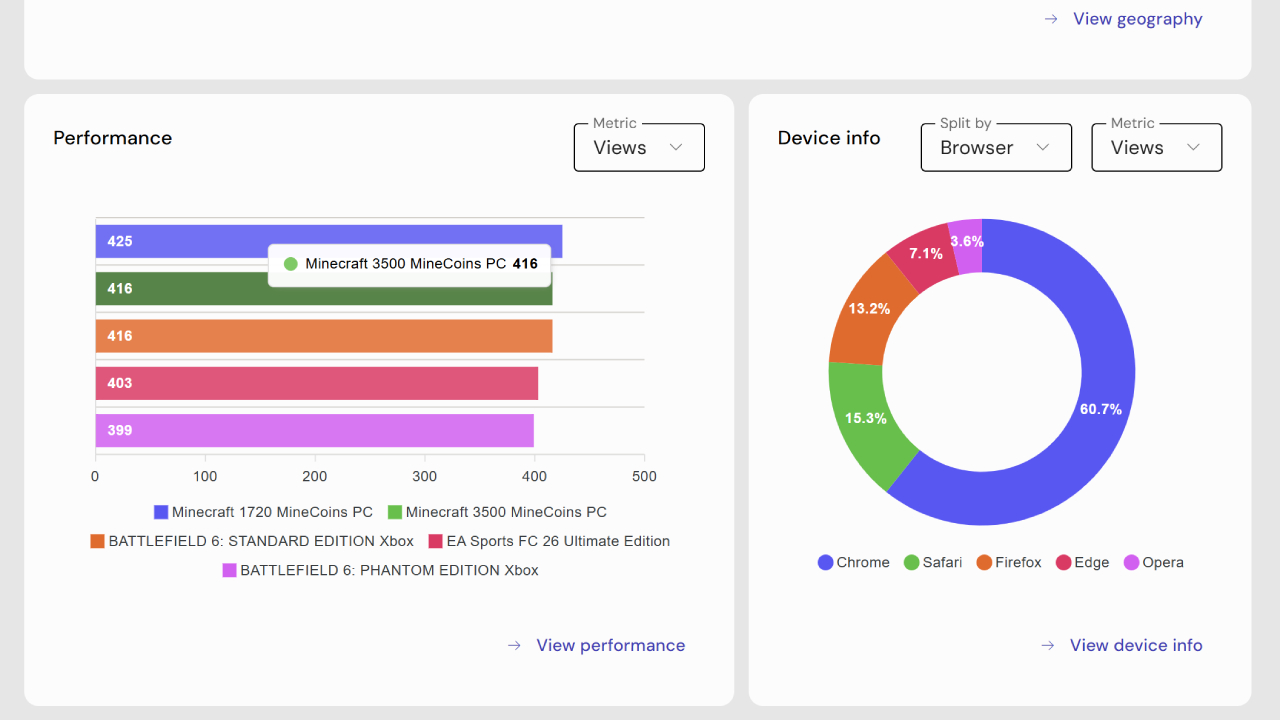Open the Split by Browser dropdown
The height and width of the screenshot is (720, 1280).
pyautogui.click(x=996, y=147)
